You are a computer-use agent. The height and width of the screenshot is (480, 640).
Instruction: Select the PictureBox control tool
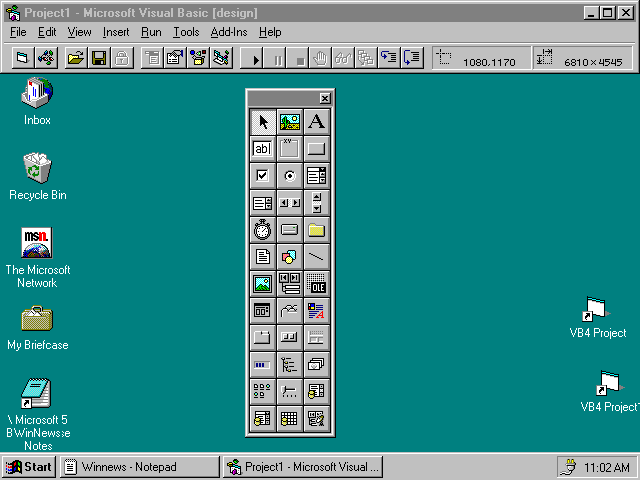click(290, 122)
